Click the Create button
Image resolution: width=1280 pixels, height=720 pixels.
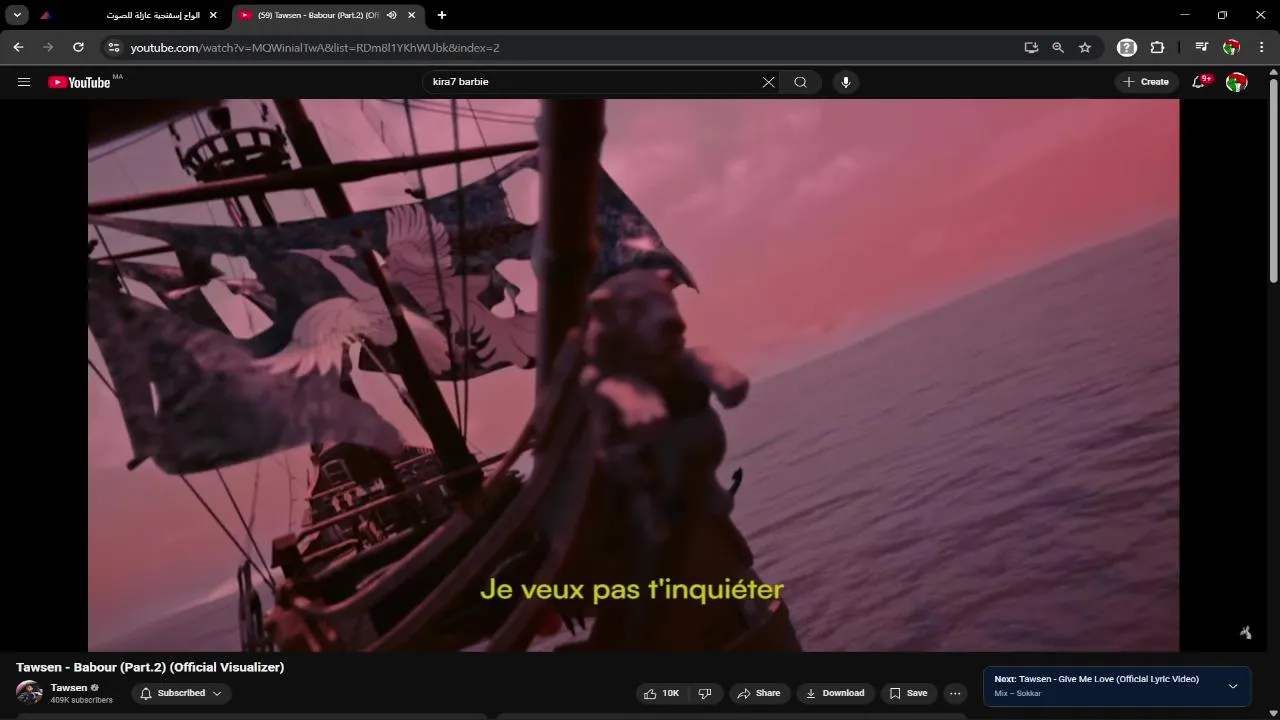(x=1146, y=82)
